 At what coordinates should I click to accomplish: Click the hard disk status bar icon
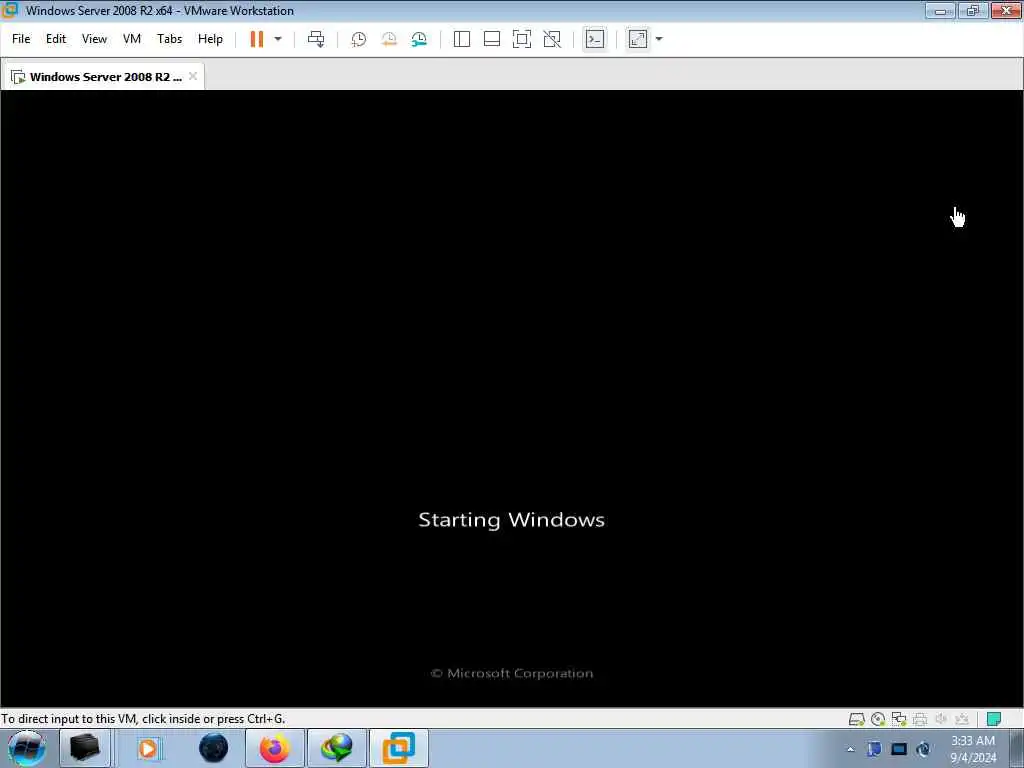[x=857, y=719]
